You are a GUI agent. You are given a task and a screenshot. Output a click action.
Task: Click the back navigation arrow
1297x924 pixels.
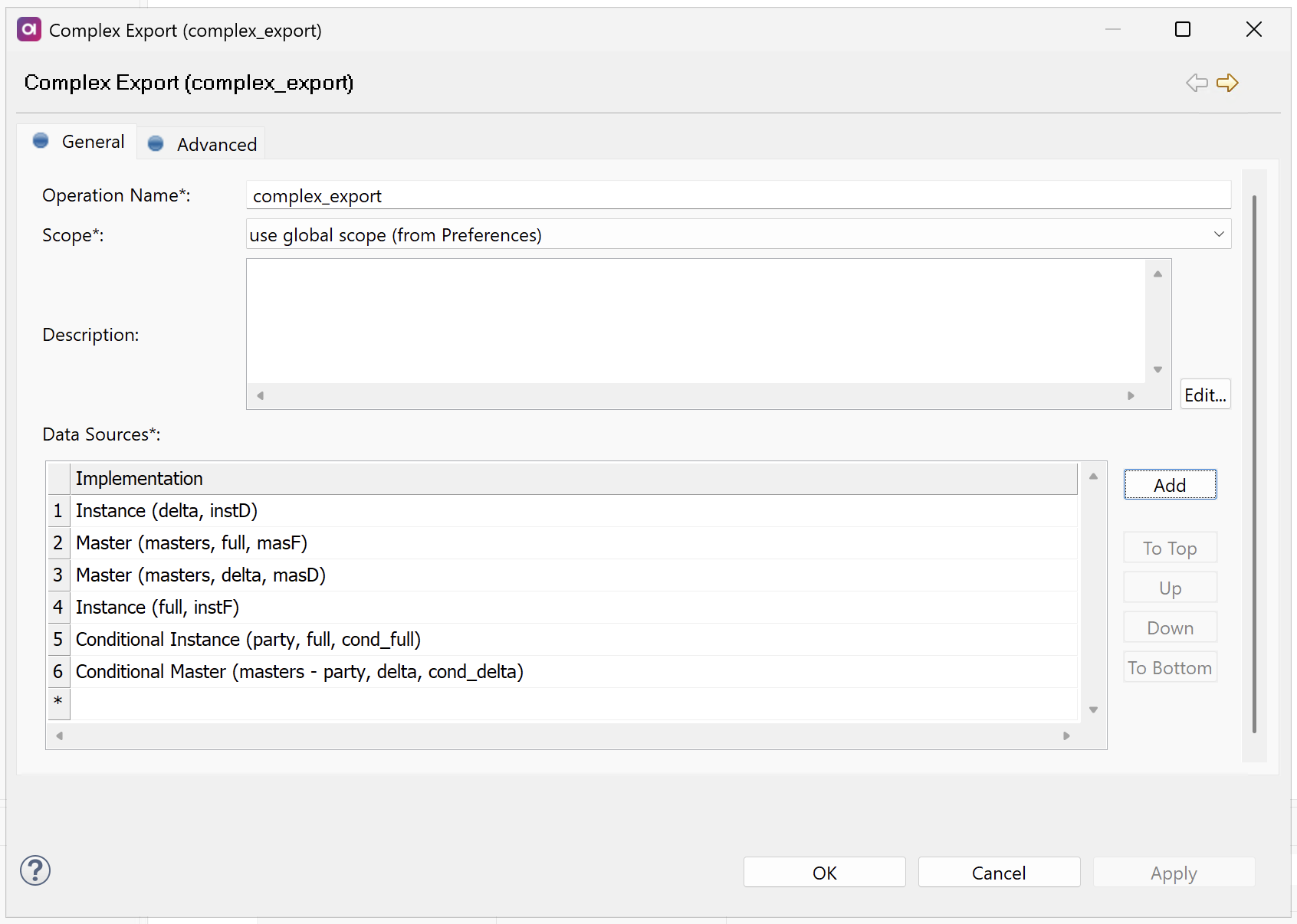pyautogui.click(x=1195, y=83)
